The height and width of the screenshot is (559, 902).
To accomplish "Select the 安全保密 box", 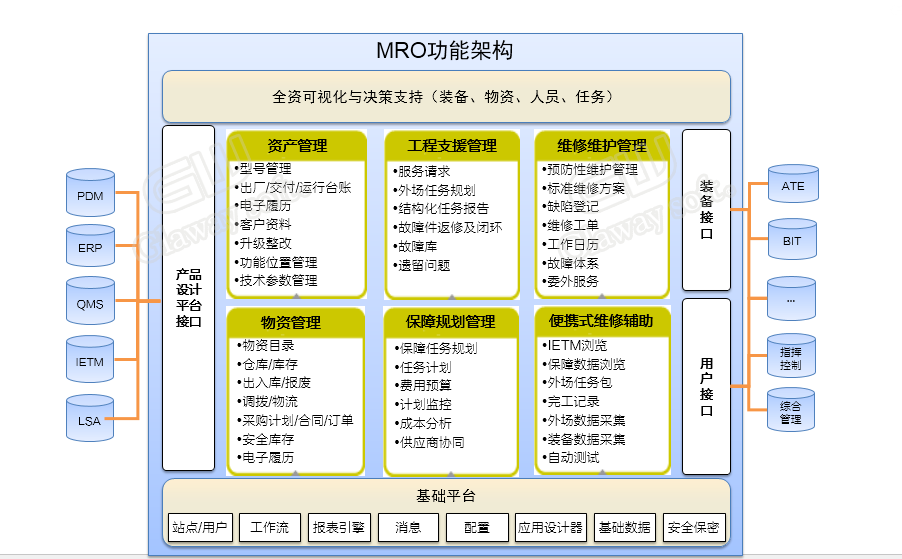I will (x=694, y=527).
